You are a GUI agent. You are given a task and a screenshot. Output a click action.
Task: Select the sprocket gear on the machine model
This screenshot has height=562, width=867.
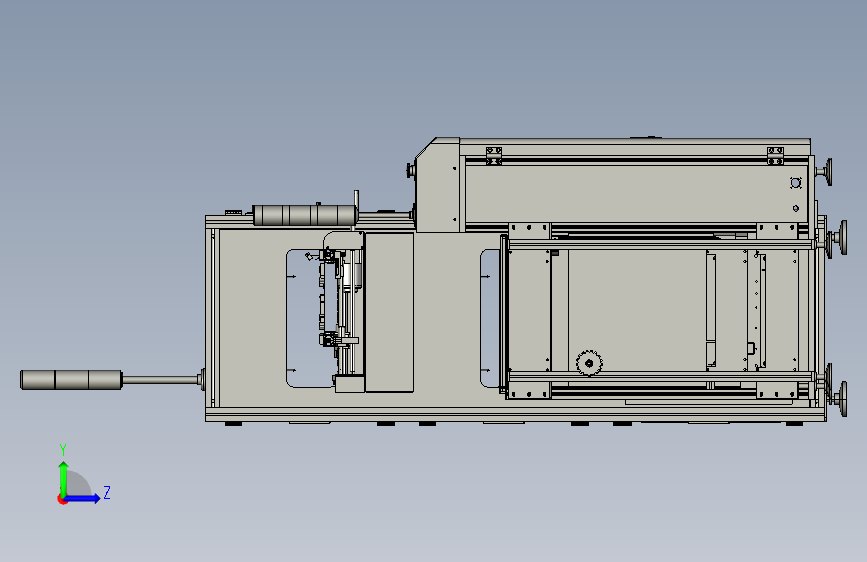589,363
